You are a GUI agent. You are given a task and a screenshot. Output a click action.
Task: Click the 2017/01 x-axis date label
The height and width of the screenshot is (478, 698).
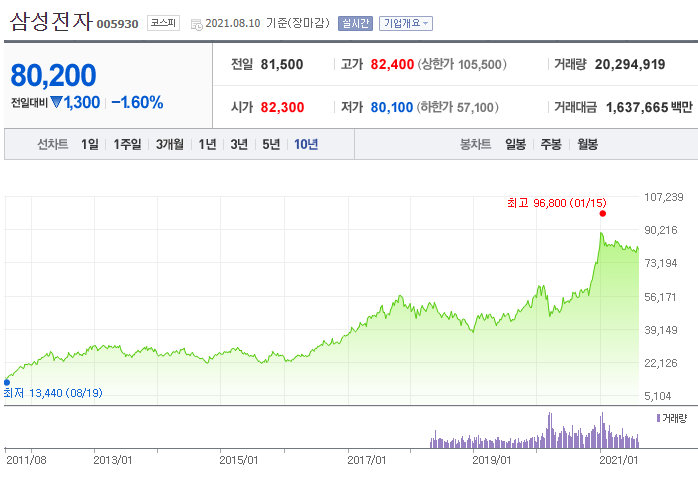(366, 460)
